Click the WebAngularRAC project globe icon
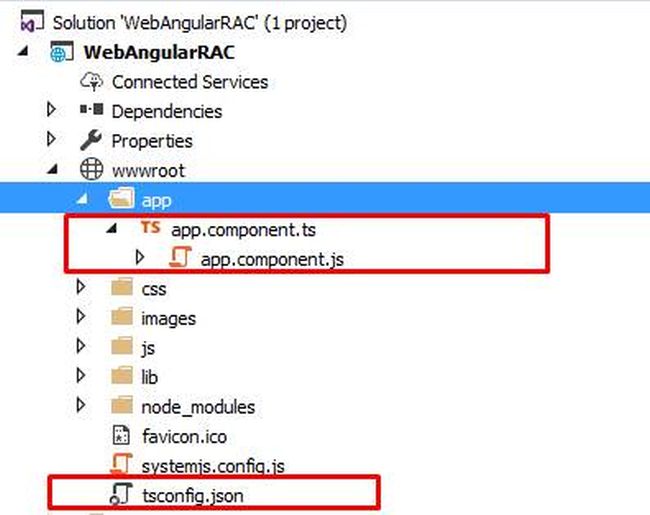 tap(62, 52)
